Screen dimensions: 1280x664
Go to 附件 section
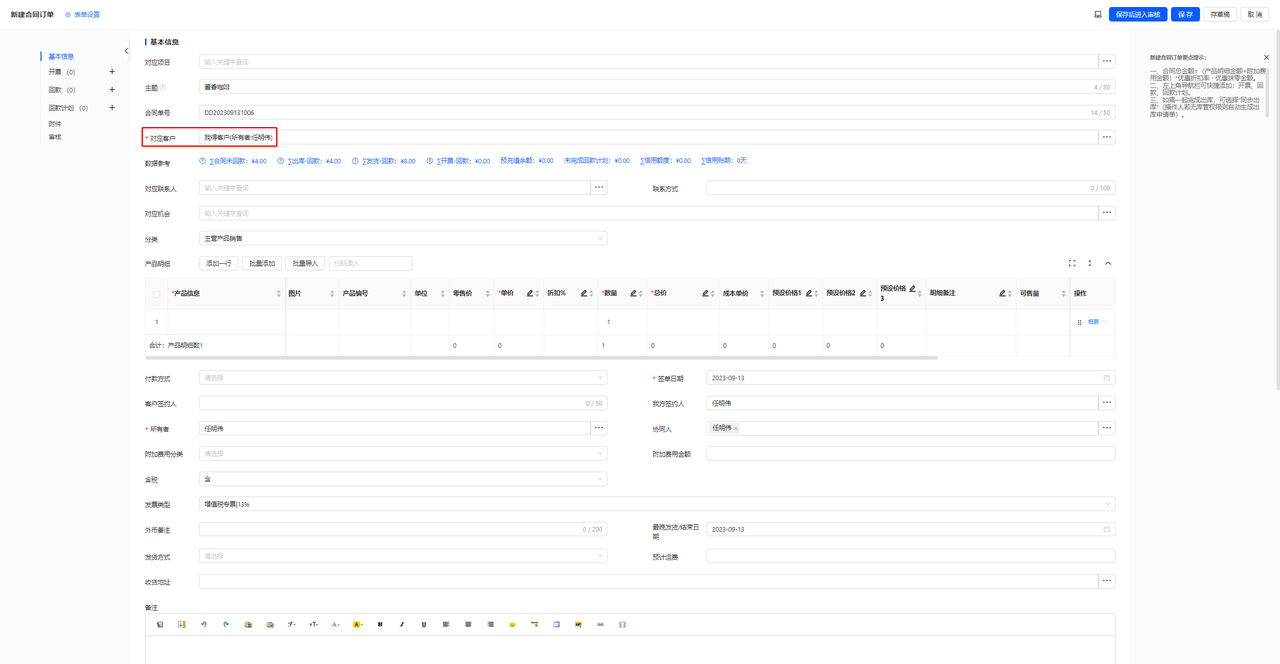click(x=55, y=124)
